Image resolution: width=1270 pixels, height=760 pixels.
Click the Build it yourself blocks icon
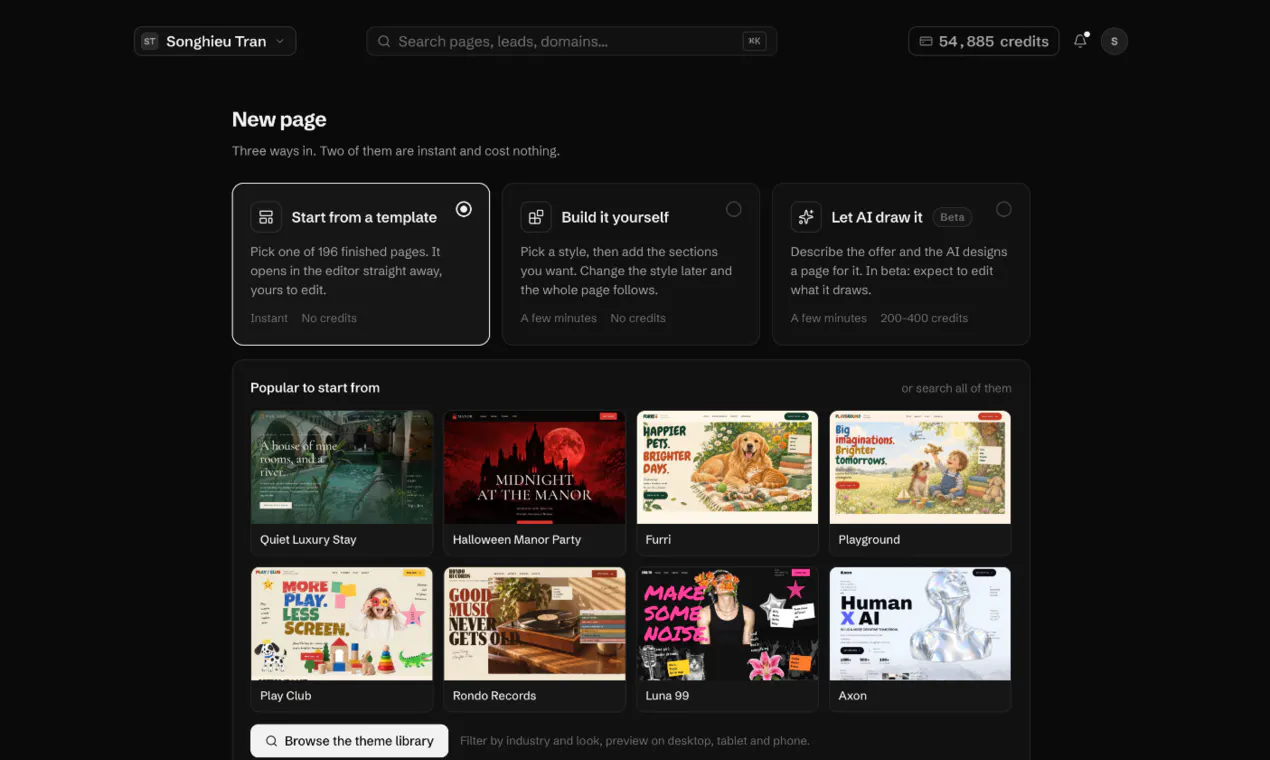click(536, 217)
